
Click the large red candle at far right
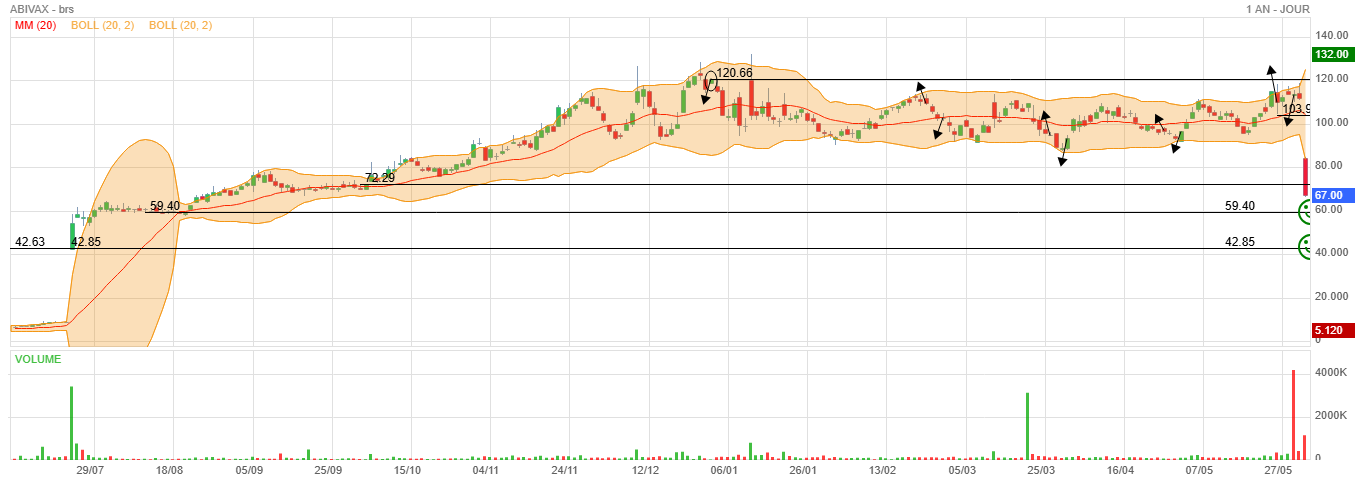click(x=1305, y=177)
